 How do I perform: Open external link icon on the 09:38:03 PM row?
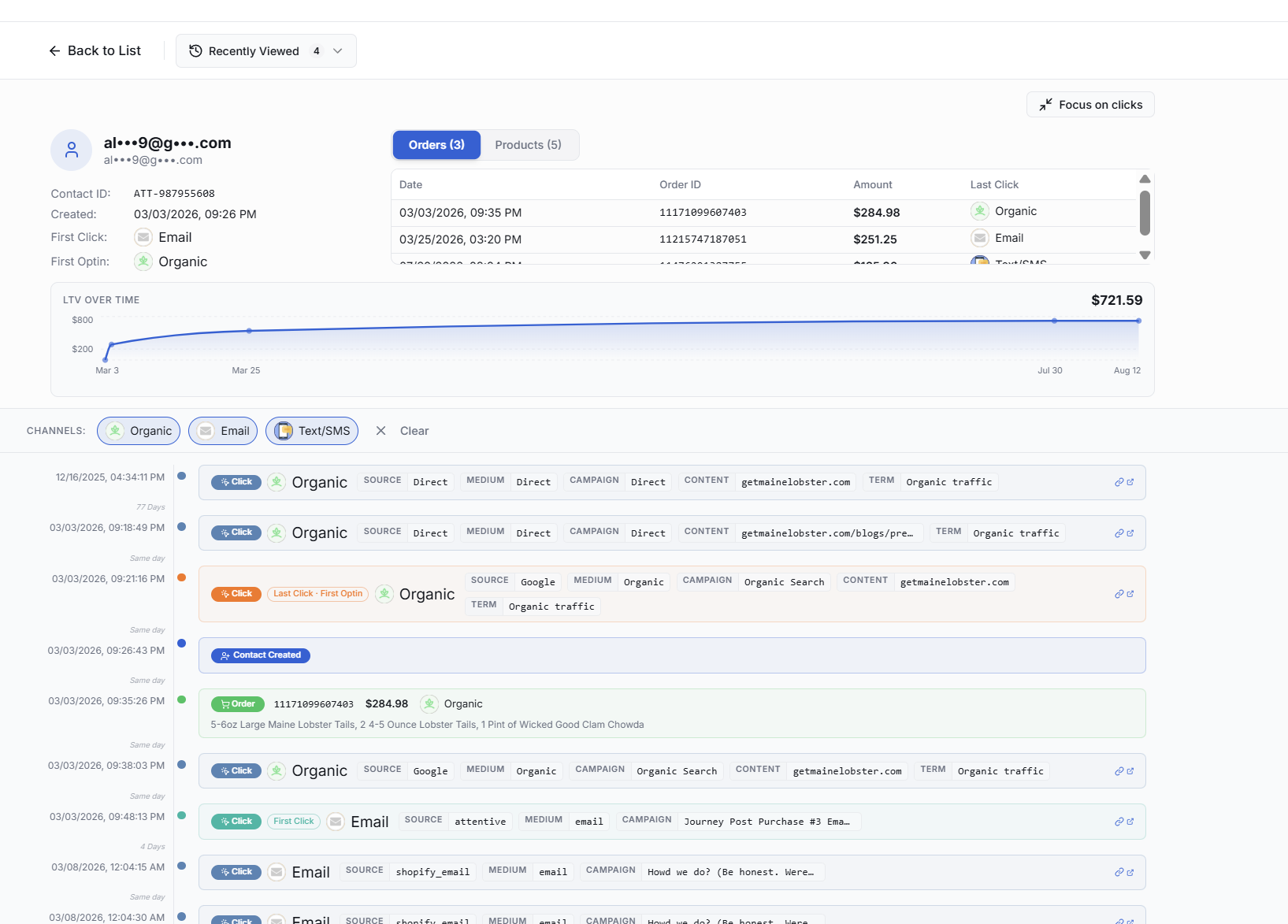1130,771
